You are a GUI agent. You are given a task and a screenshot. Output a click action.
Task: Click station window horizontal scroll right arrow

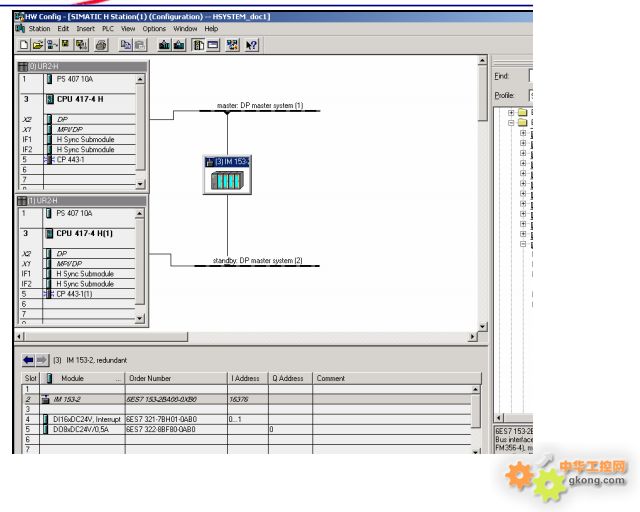click(472, 336)
